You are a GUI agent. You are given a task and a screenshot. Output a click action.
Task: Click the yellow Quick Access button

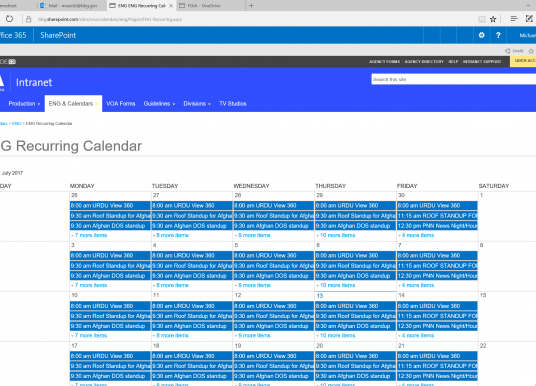click(523, 61)
